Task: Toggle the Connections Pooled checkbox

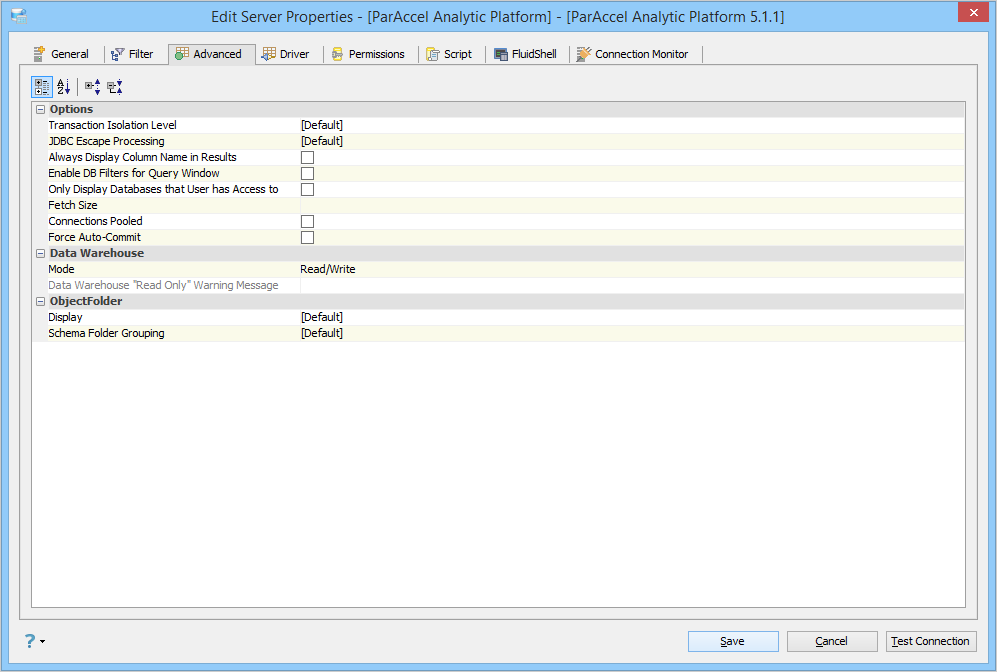Action: click(307, 221)
